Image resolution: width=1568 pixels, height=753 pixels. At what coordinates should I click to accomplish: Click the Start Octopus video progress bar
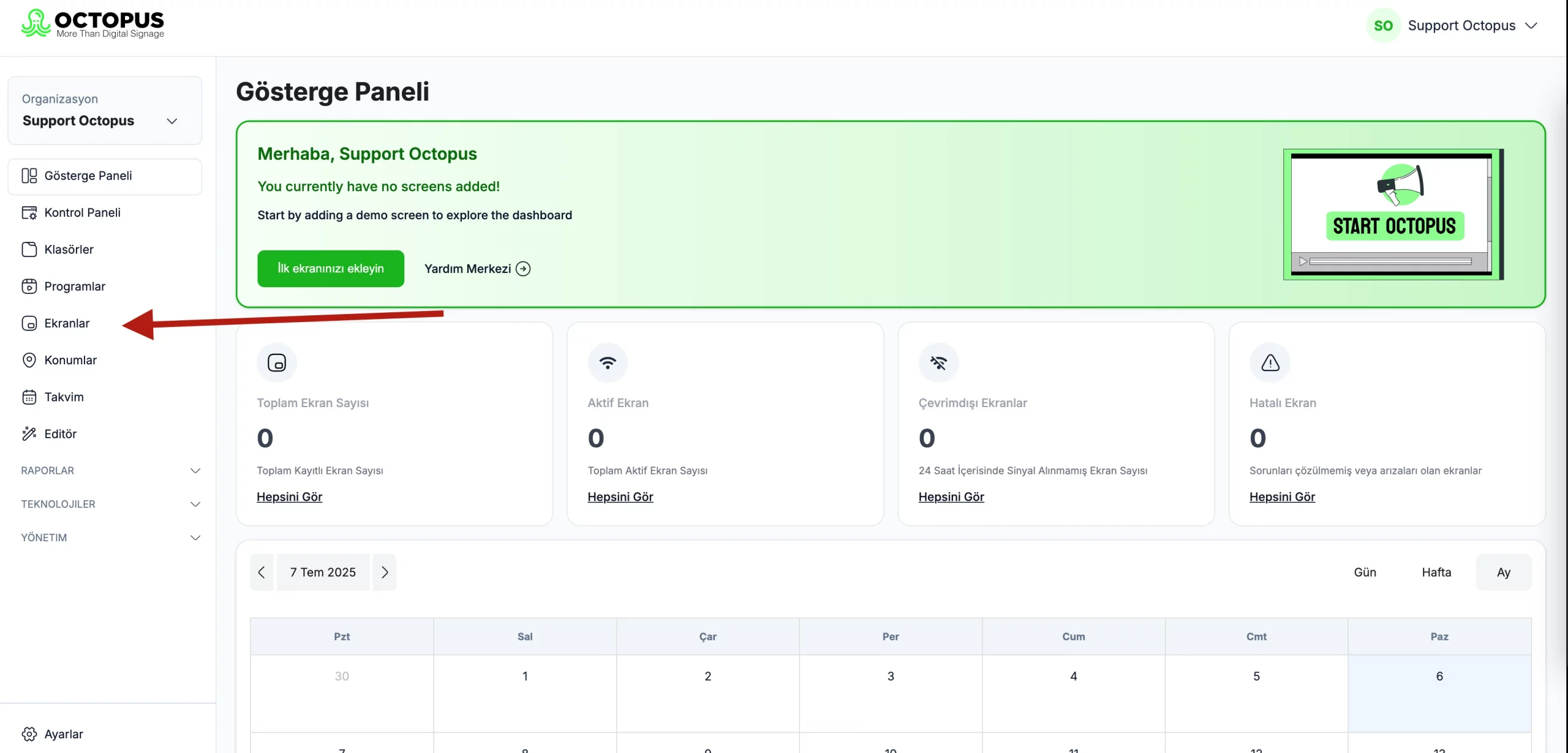1390,261
